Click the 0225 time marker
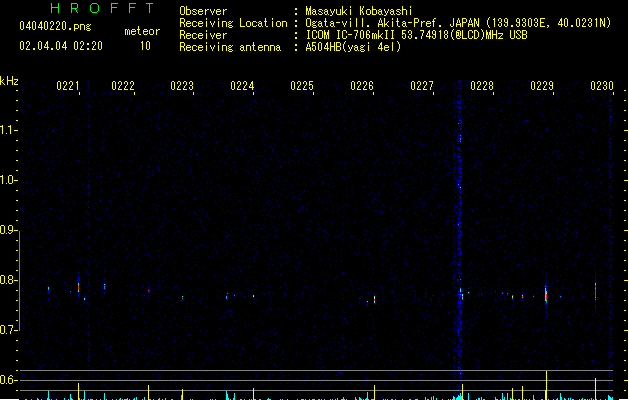 point(302,86)
